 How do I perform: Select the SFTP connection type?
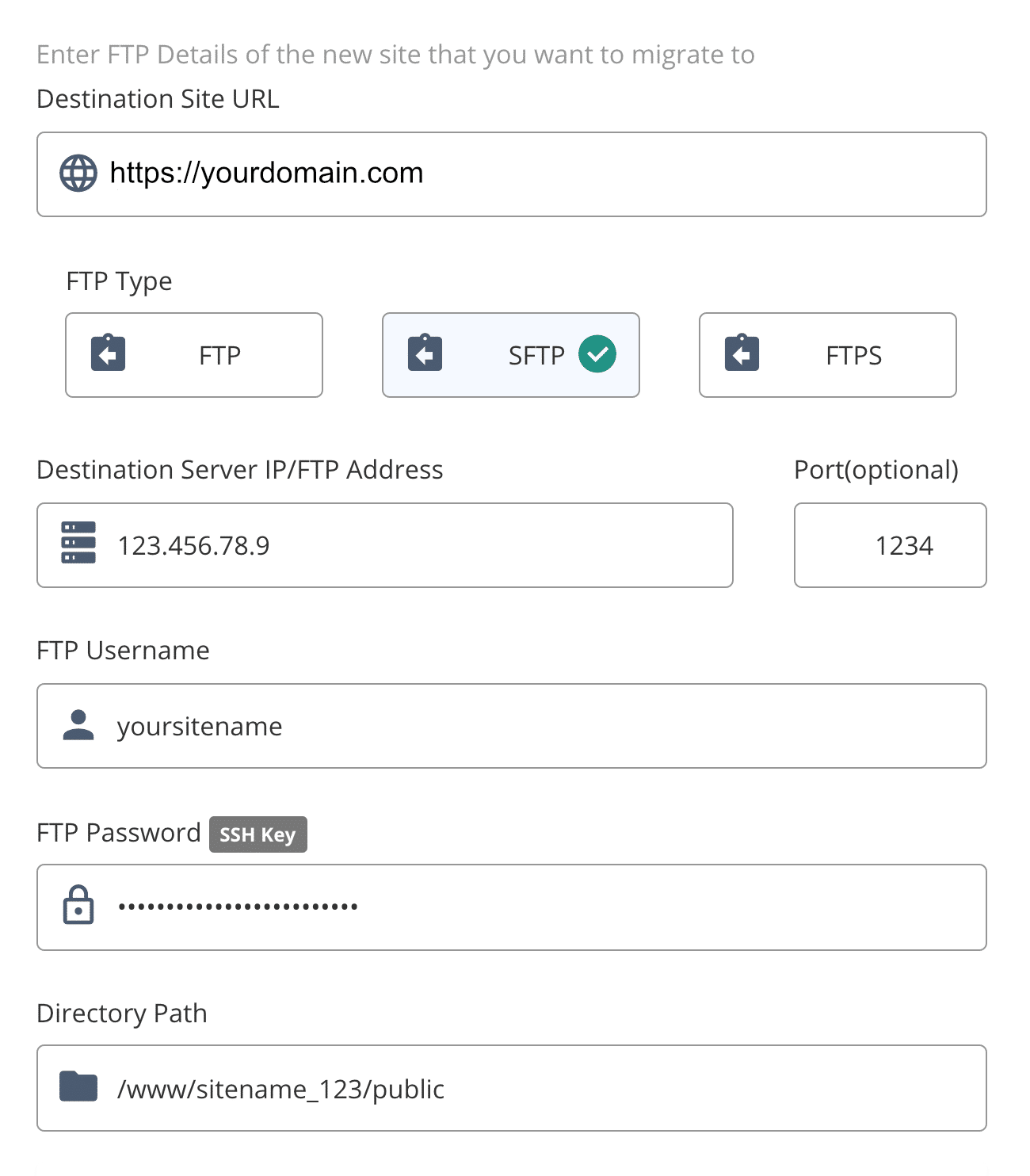coord(511,355)
